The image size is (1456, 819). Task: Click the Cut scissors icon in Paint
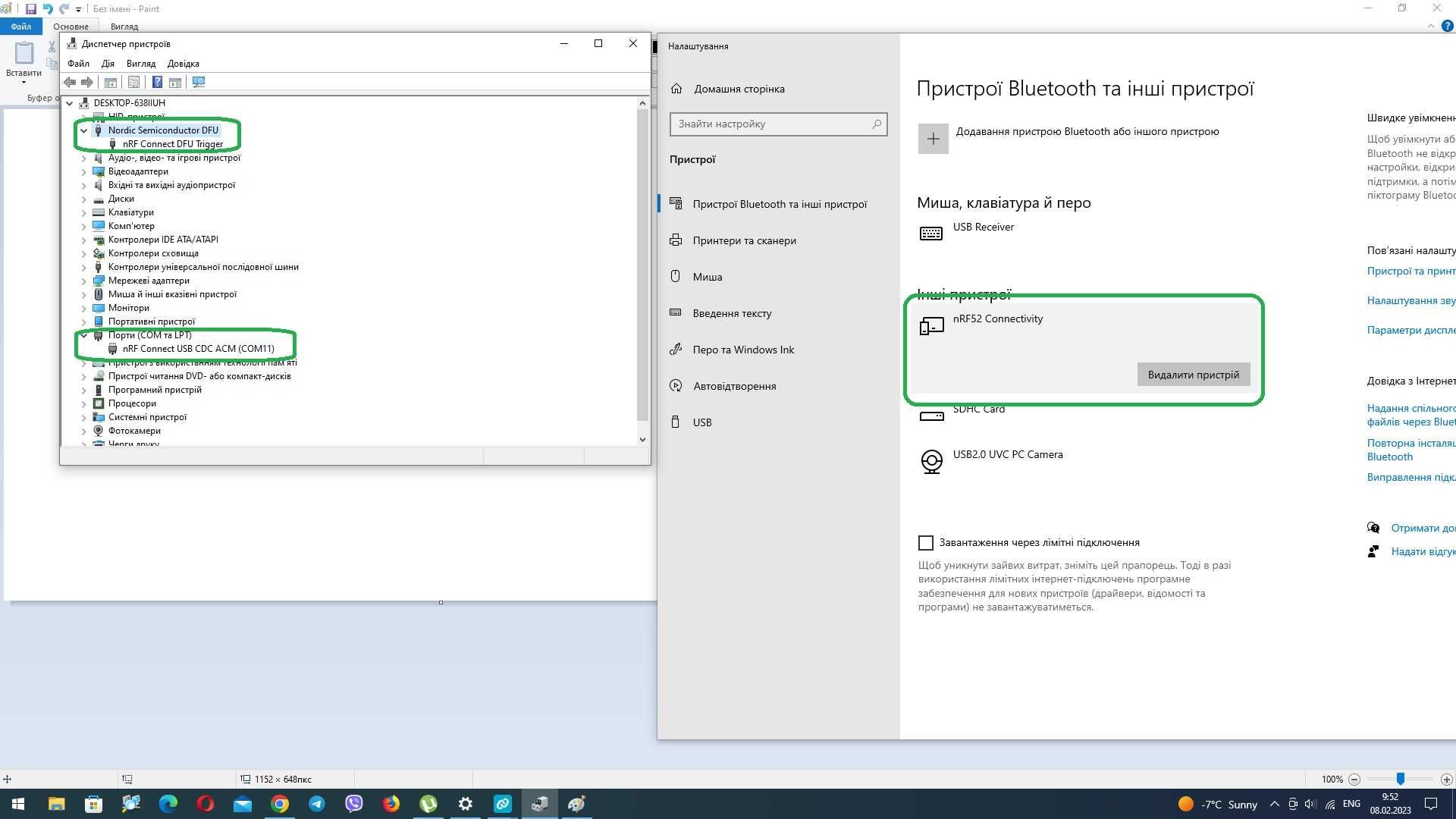tap(52, 47)
